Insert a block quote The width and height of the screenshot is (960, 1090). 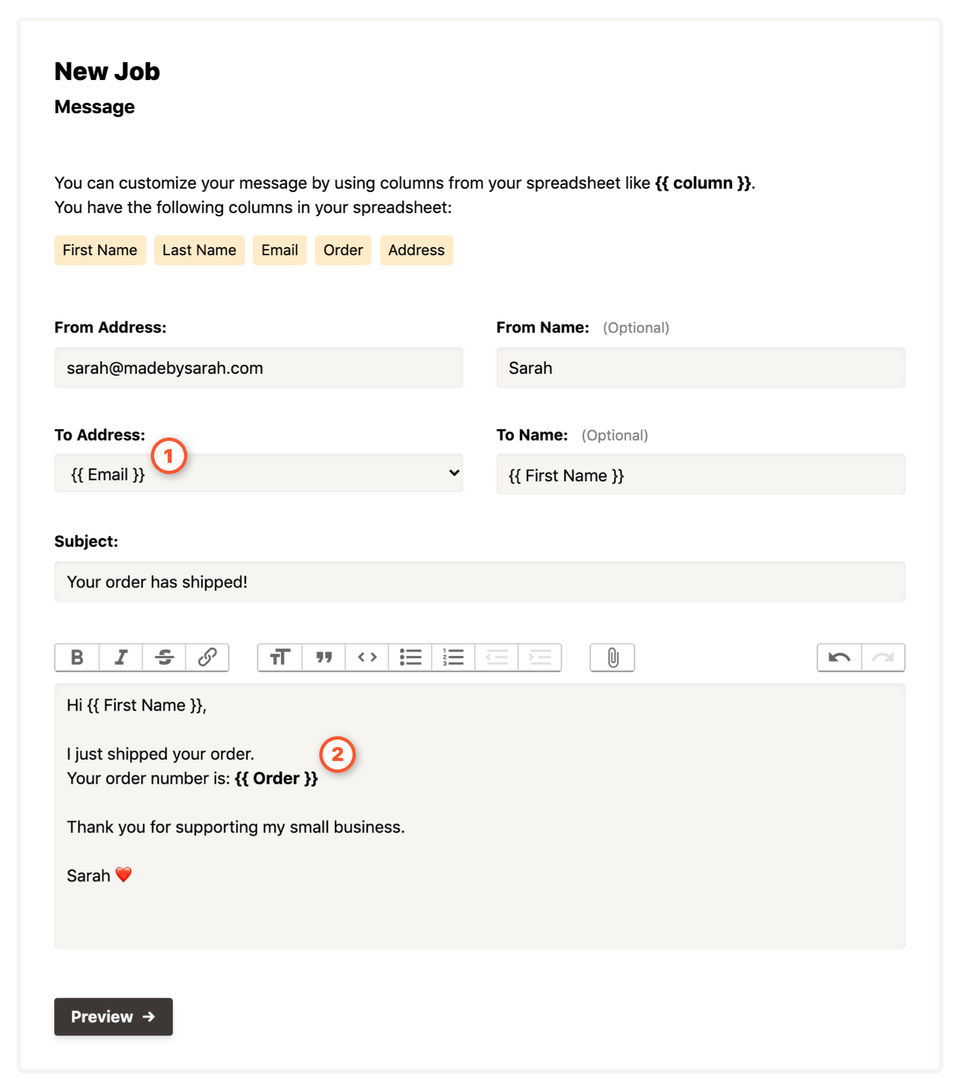(x=324, y=657)
